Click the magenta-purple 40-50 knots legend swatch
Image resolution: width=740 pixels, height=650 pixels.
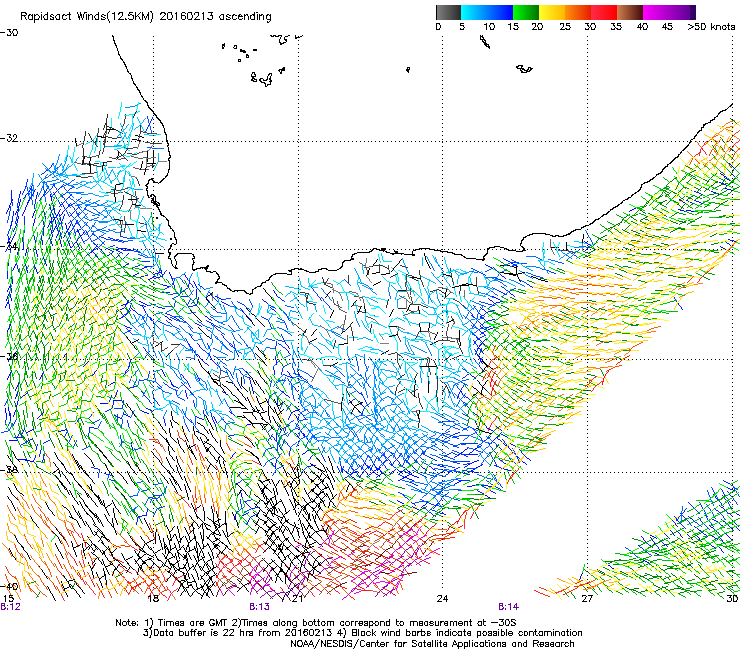pos(669,12)
